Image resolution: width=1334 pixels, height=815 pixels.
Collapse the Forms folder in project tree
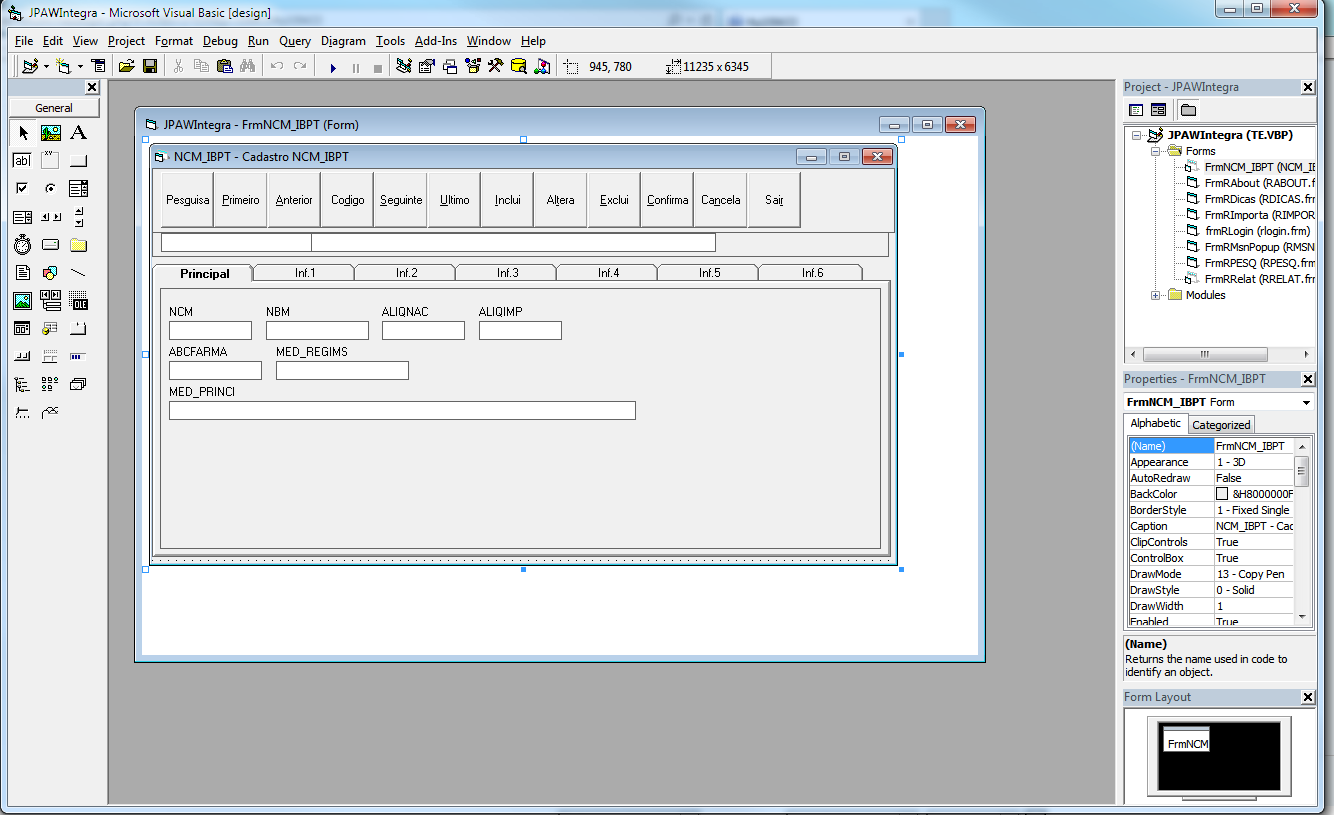[1156, 151]
